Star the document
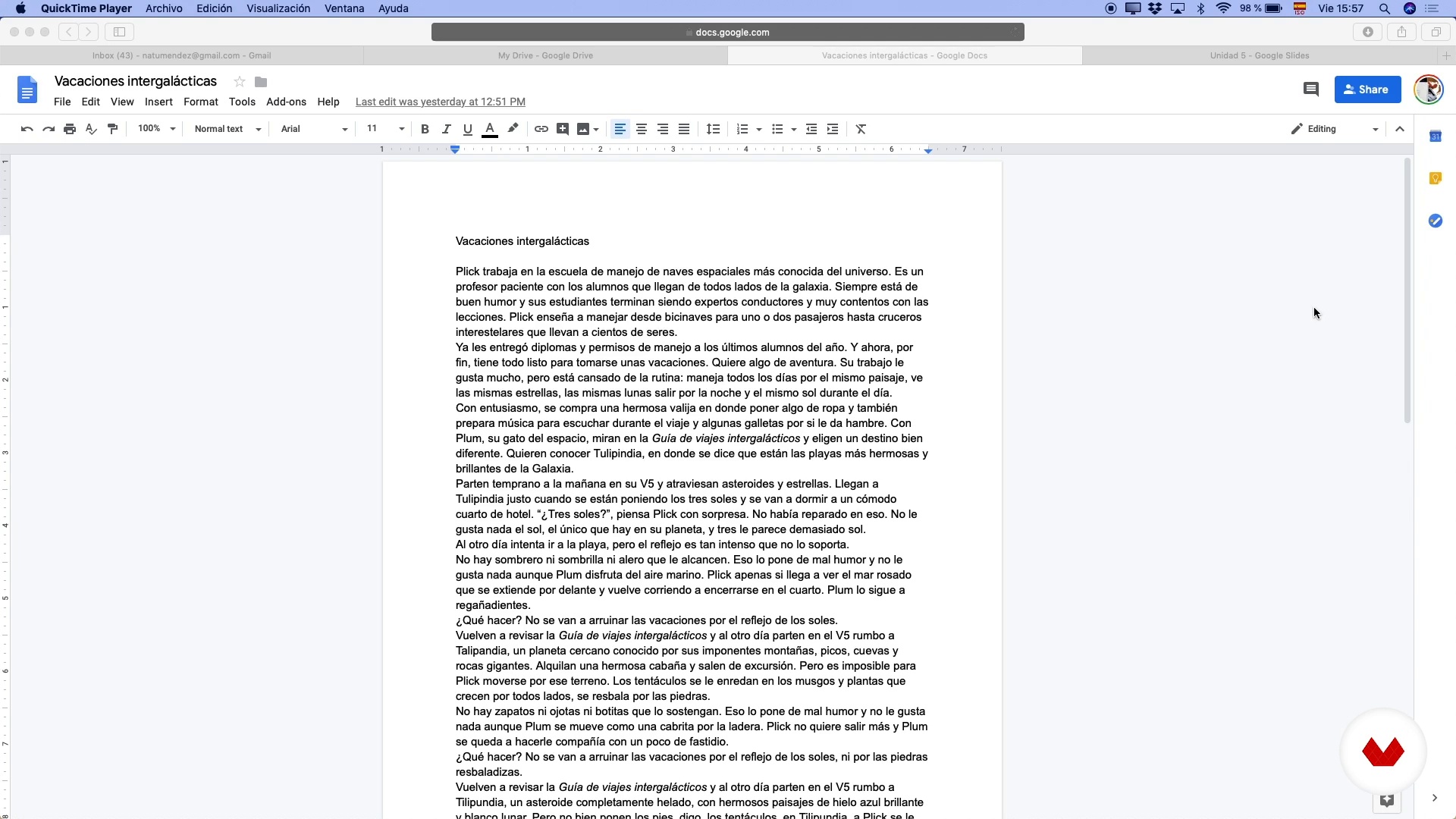 pyautogui.click(x=240, y=81)
